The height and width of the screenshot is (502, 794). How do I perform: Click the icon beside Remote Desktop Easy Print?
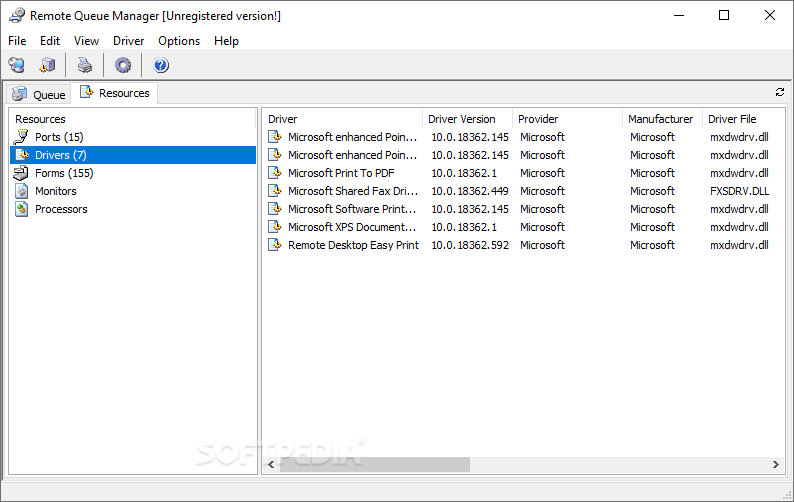point(274,245)
